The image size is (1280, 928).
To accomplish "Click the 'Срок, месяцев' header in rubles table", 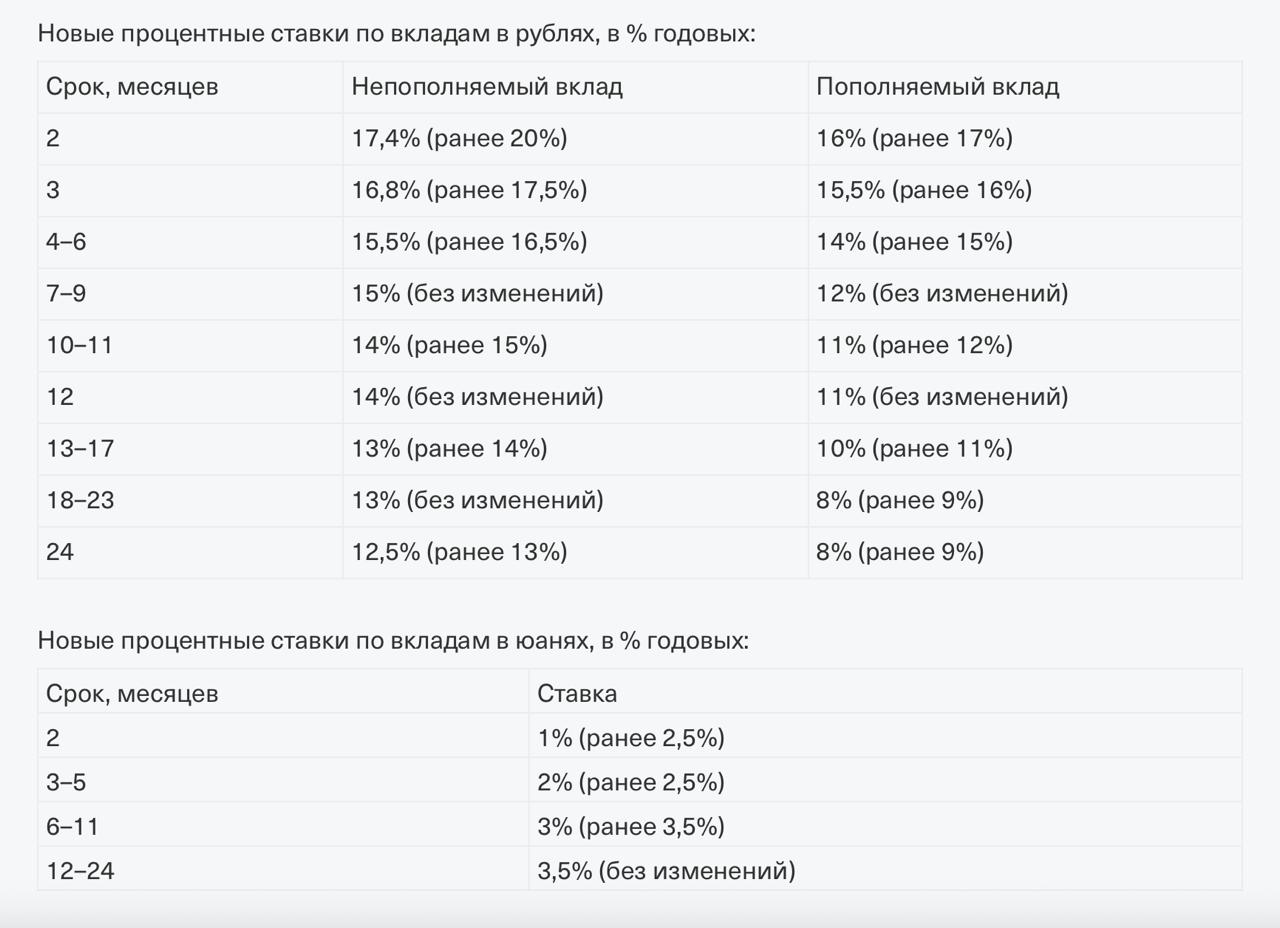I will (x=132, y=87).
